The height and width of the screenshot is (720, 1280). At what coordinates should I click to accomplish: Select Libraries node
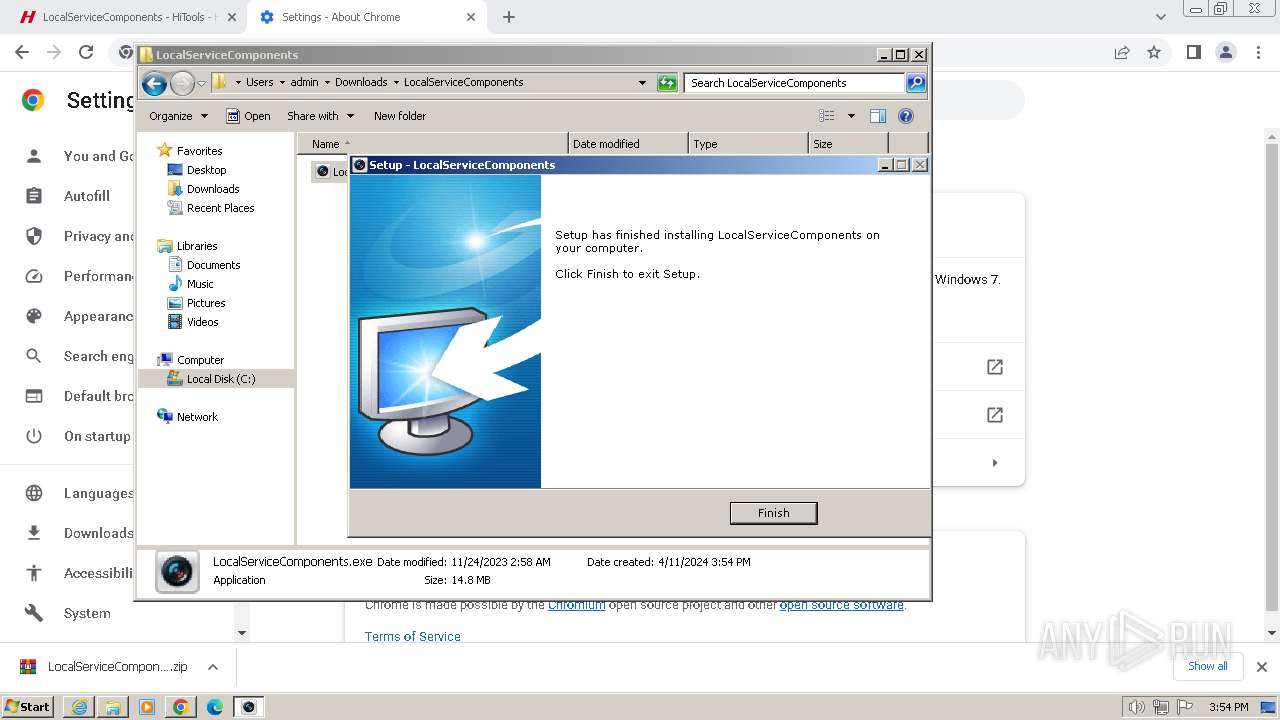197,246
